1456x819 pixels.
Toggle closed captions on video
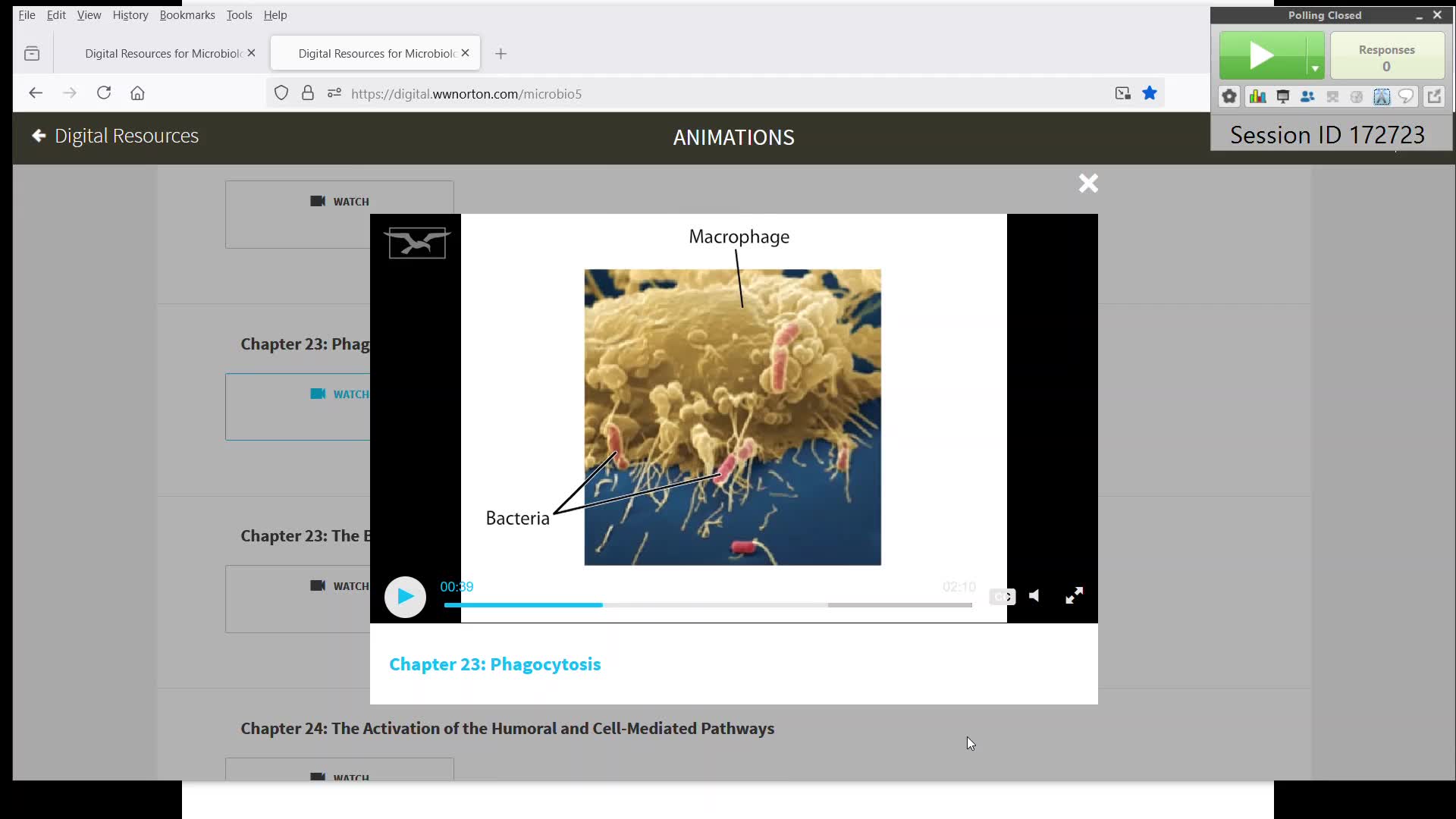click(x=1002, y=597)
